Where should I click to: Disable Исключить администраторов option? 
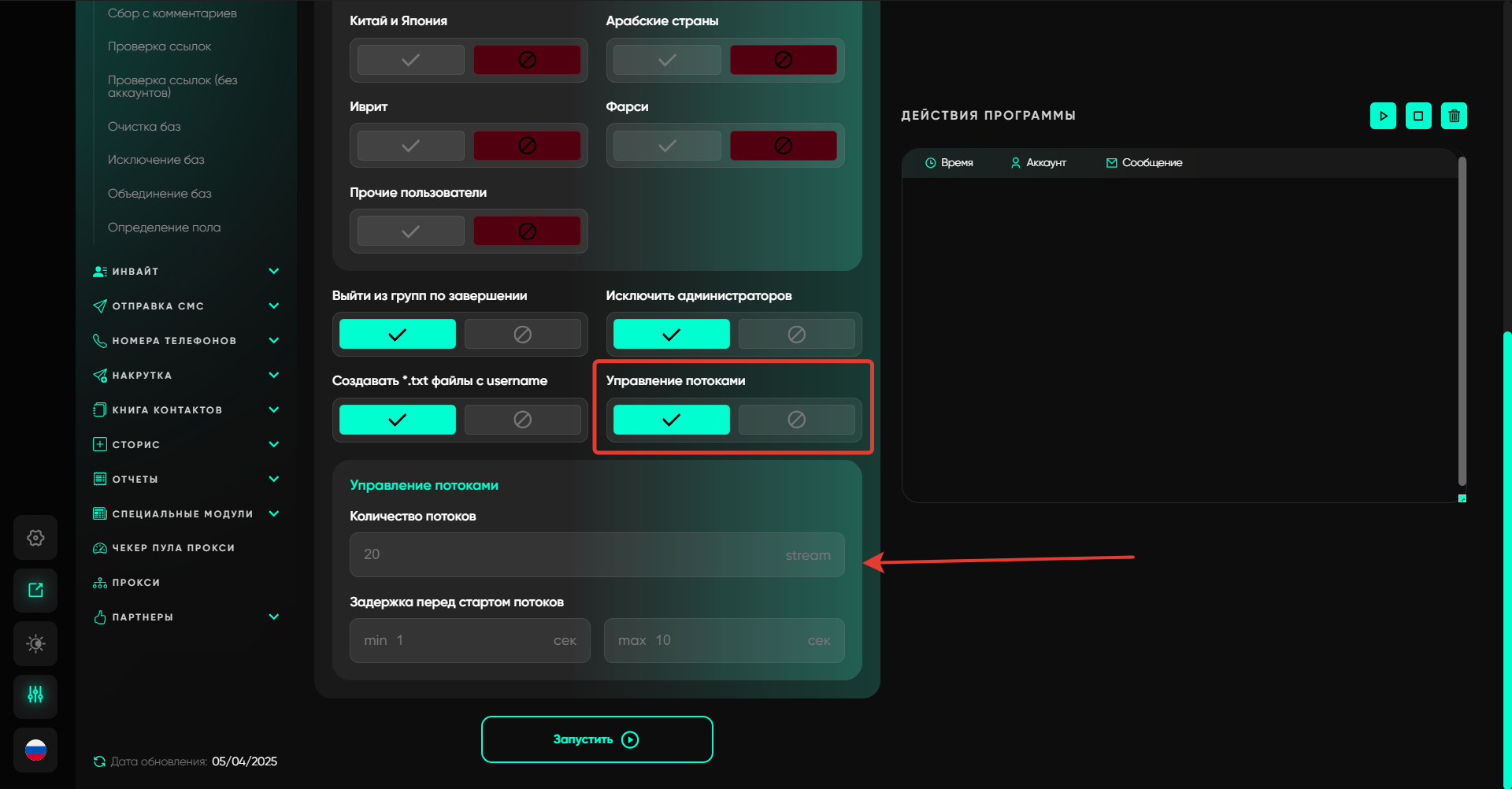pos(796,335)
